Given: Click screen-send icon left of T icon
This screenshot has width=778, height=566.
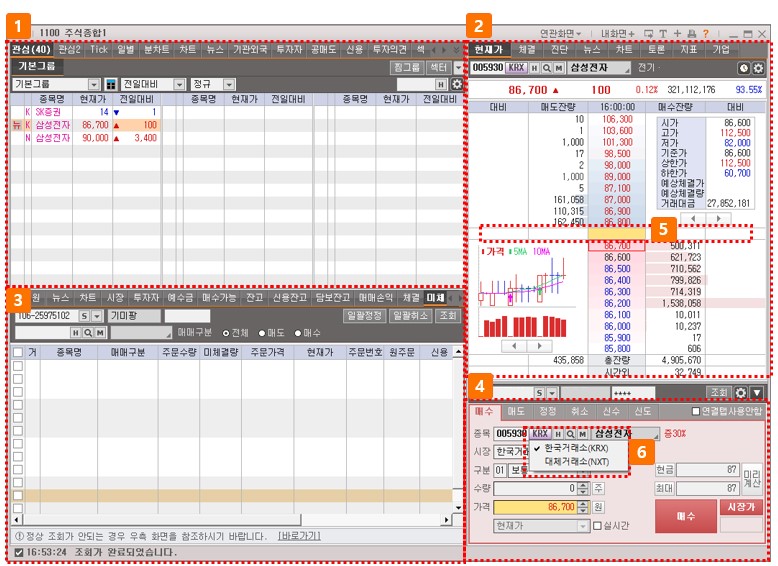Looking at the screenshot, I should 648,34.
